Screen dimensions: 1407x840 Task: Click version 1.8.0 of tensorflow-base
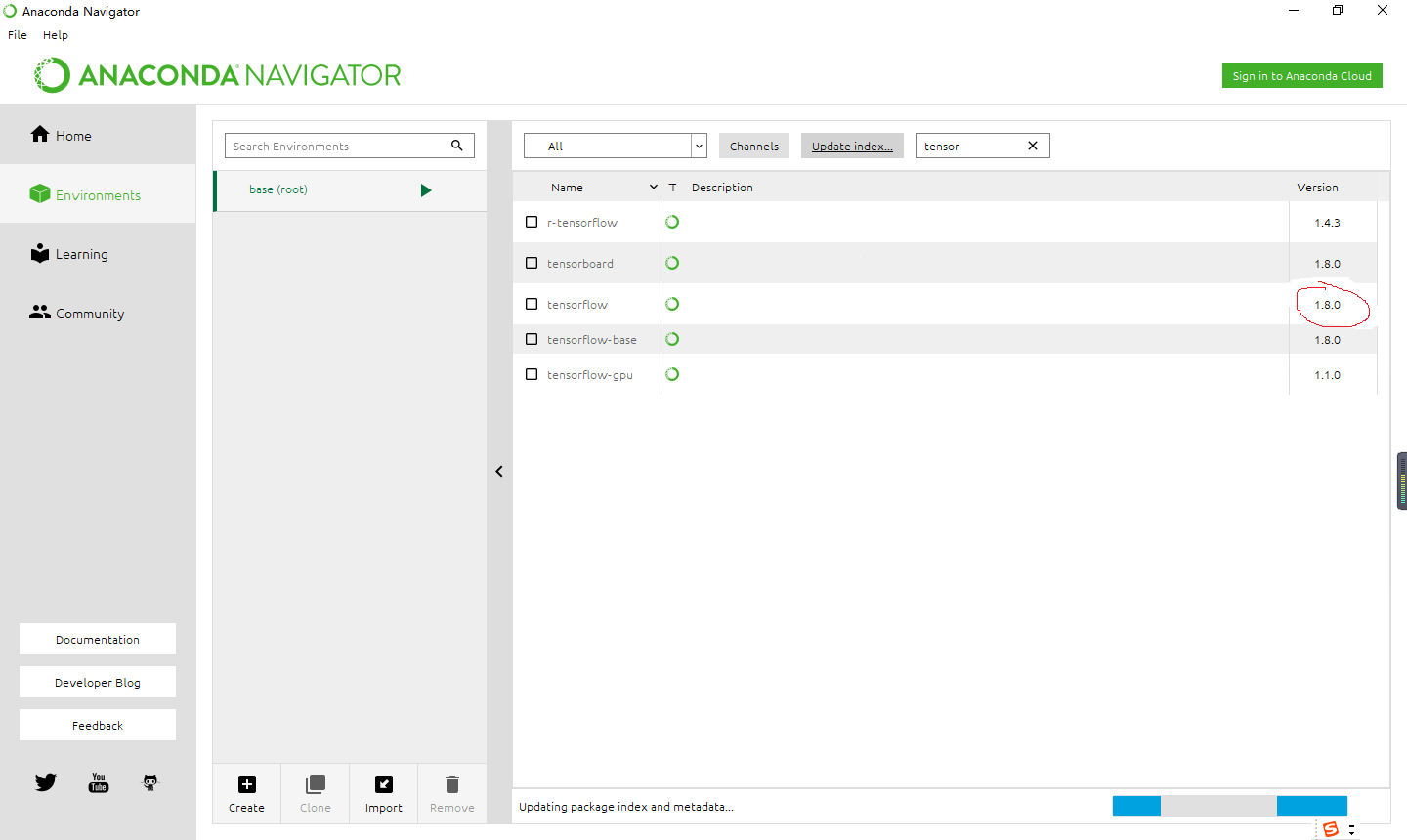(1327, 340)
